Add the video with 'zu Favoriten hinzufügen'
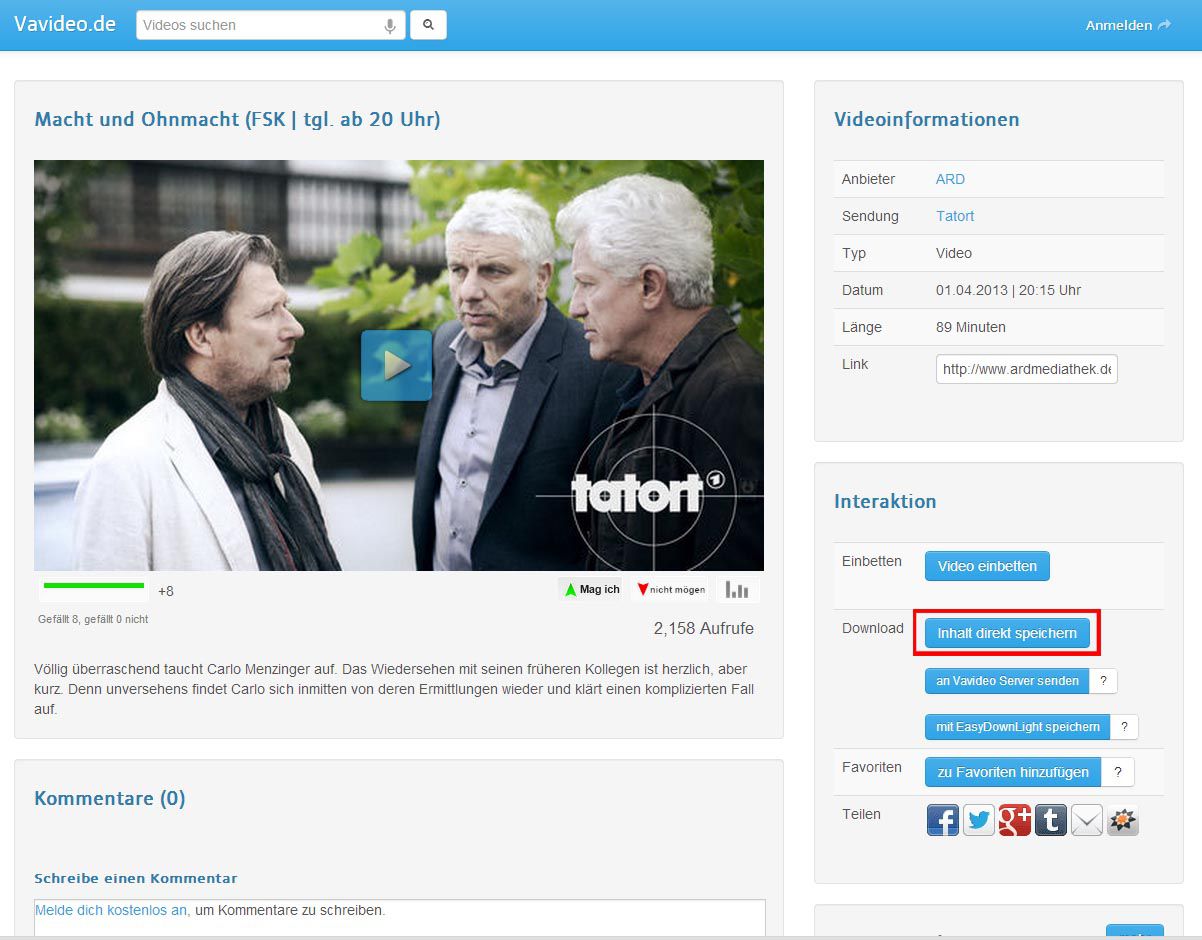Viewport: 1202px width, 940px height. point(1012,772)
